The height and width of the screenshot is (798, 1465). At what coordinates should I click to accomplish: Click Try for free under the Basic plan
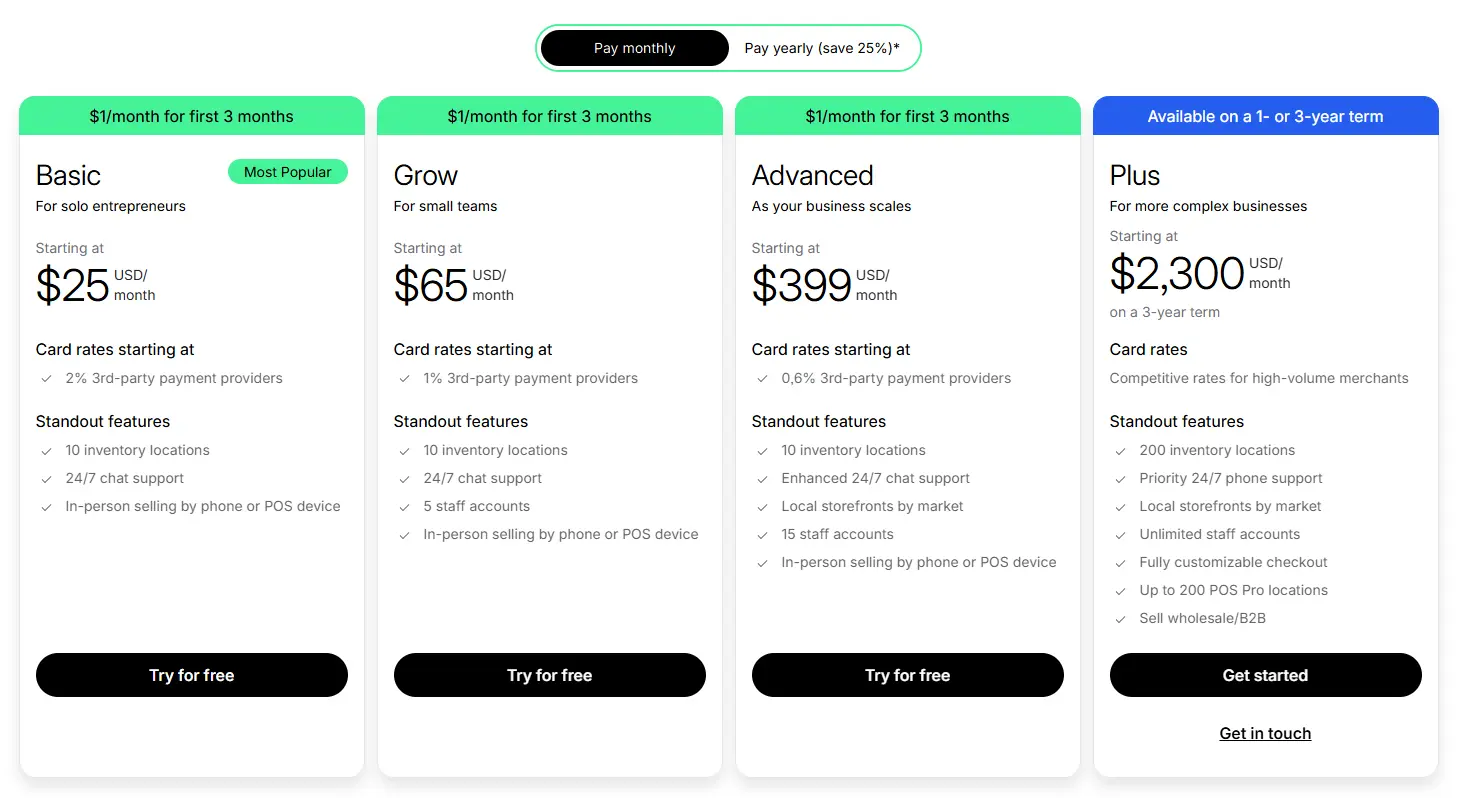click(191, 675)
